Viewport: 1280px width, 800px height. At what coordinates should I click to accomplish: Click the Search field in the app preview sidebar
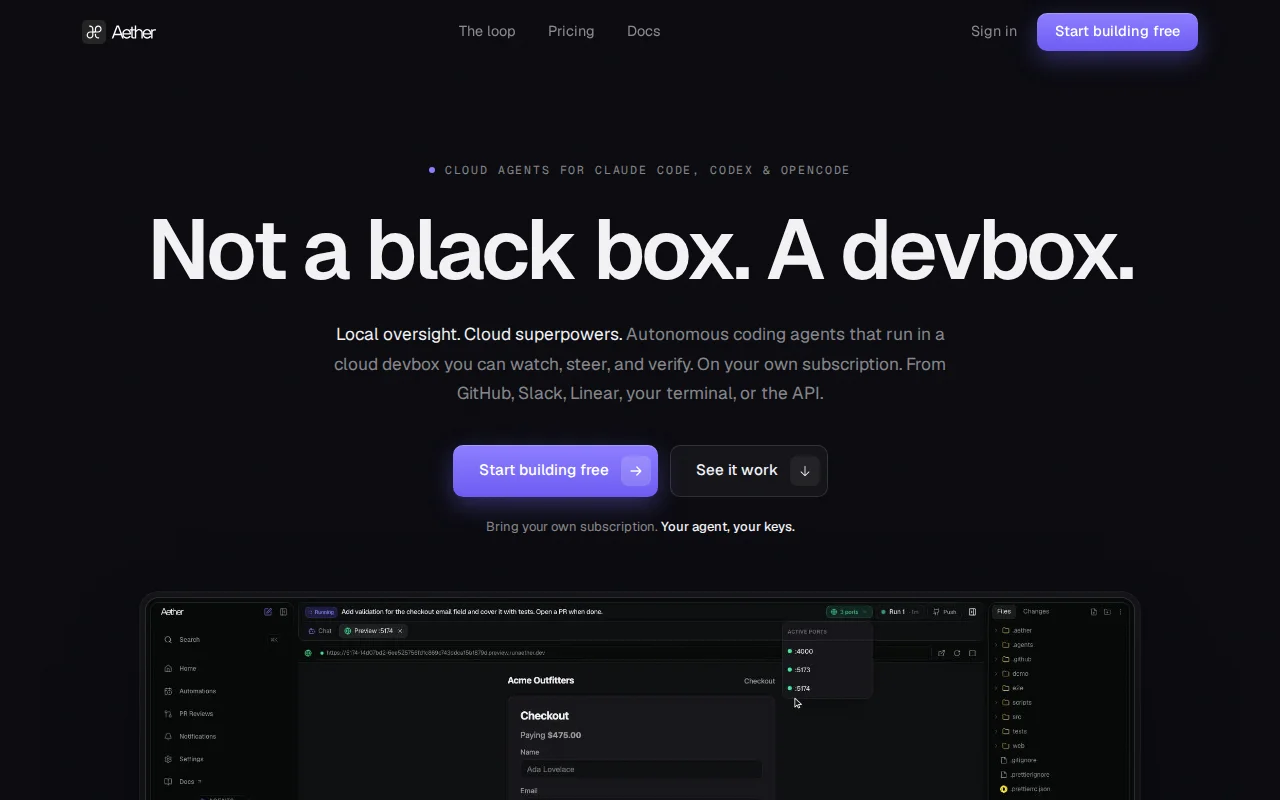point(222,640)
